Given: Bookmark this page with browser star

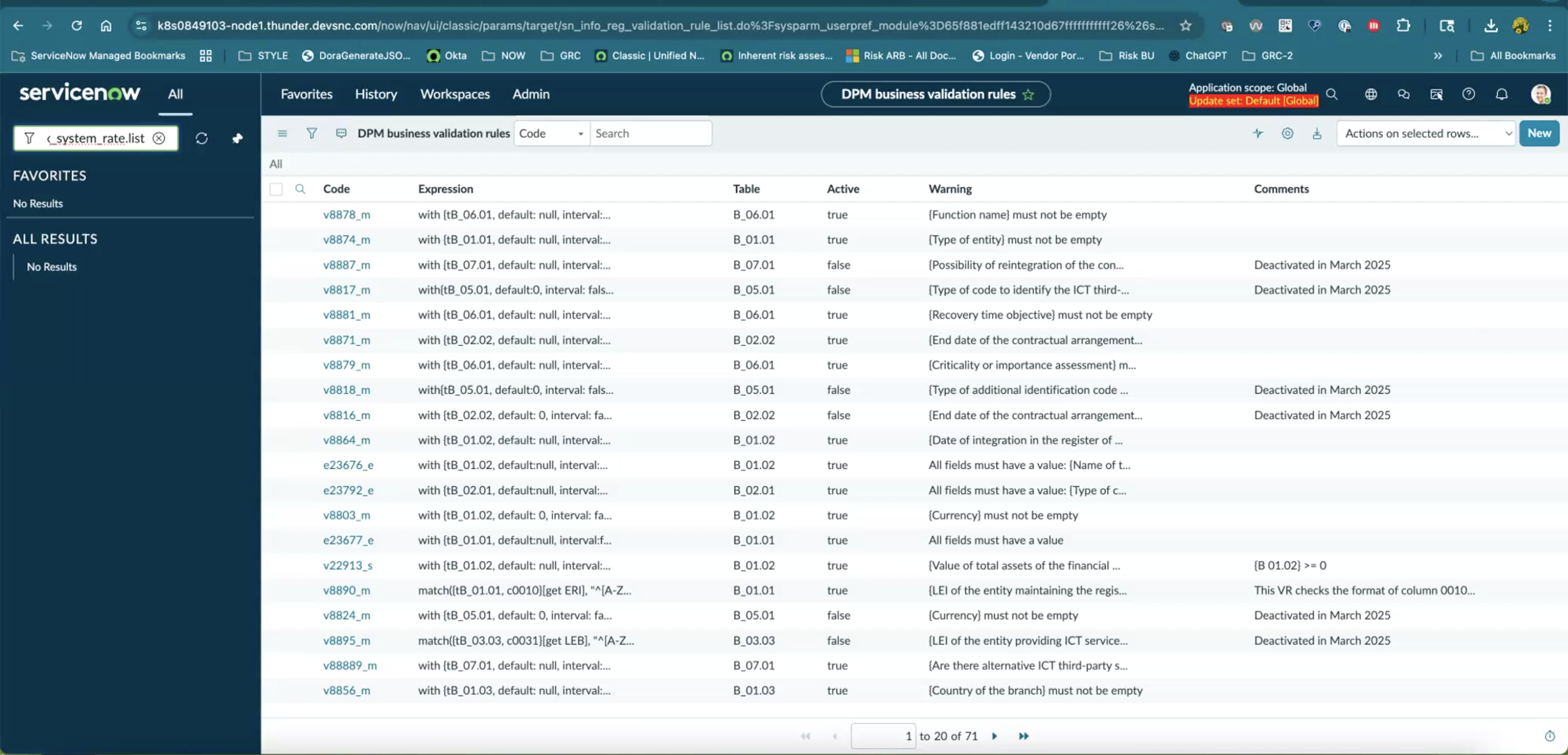Looking at the screenshot, I should click(1186, 25).
